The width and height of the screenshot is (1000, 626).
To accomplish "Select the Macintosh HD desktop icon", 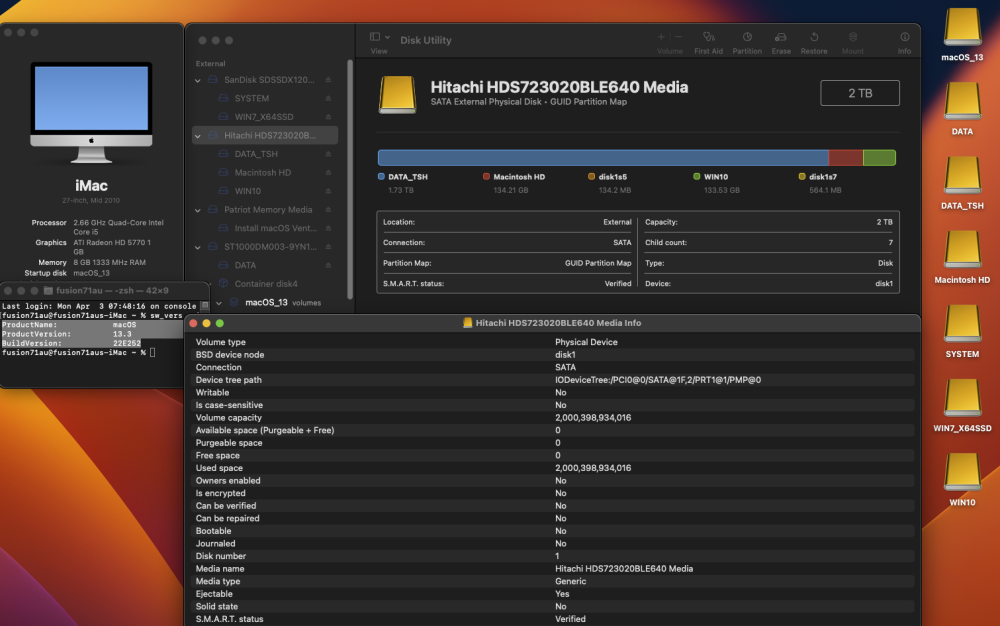I will 962,256.
